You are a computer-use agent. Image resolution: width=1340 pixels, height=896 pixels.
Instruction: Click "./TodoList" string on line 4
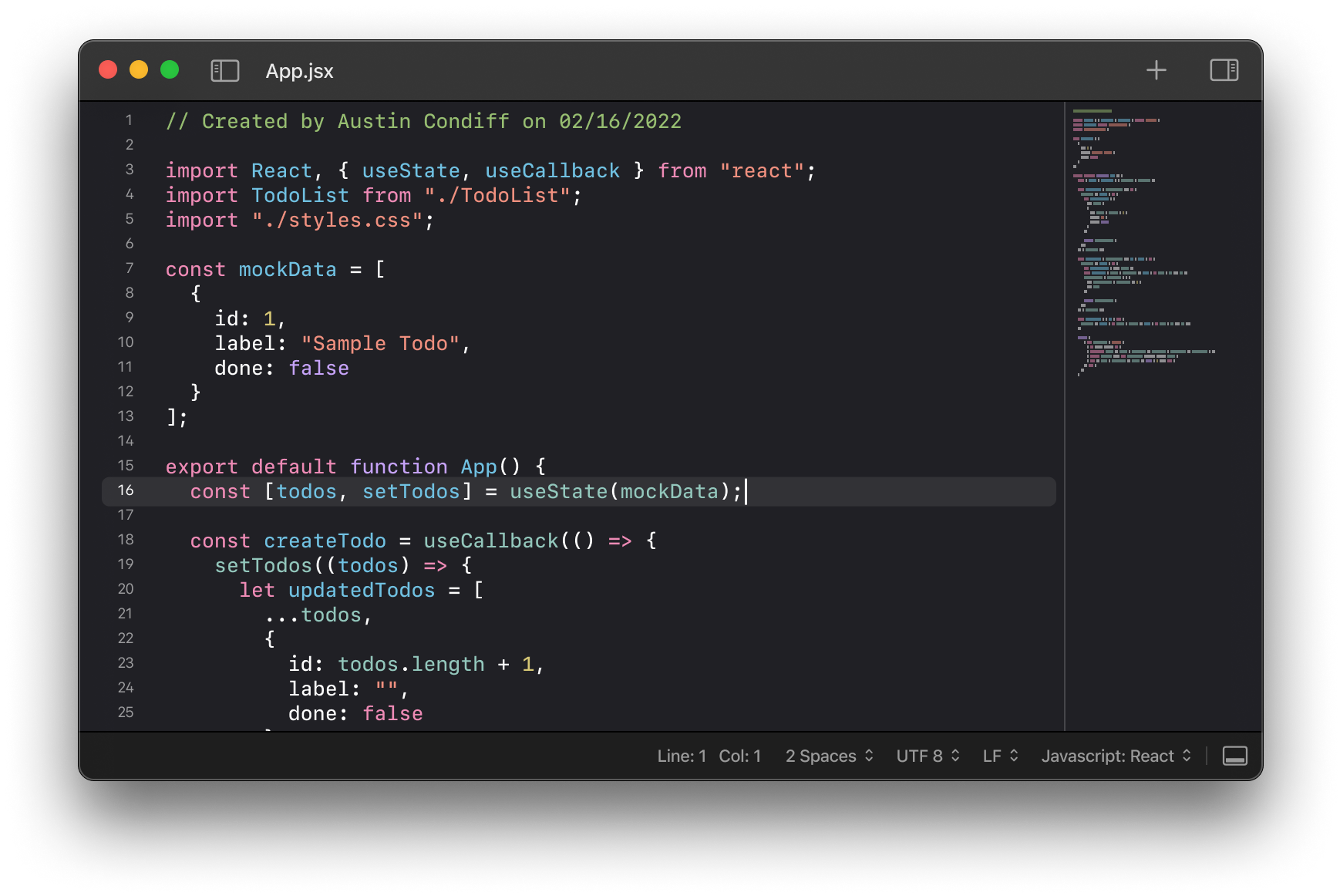tap(497, 195)
